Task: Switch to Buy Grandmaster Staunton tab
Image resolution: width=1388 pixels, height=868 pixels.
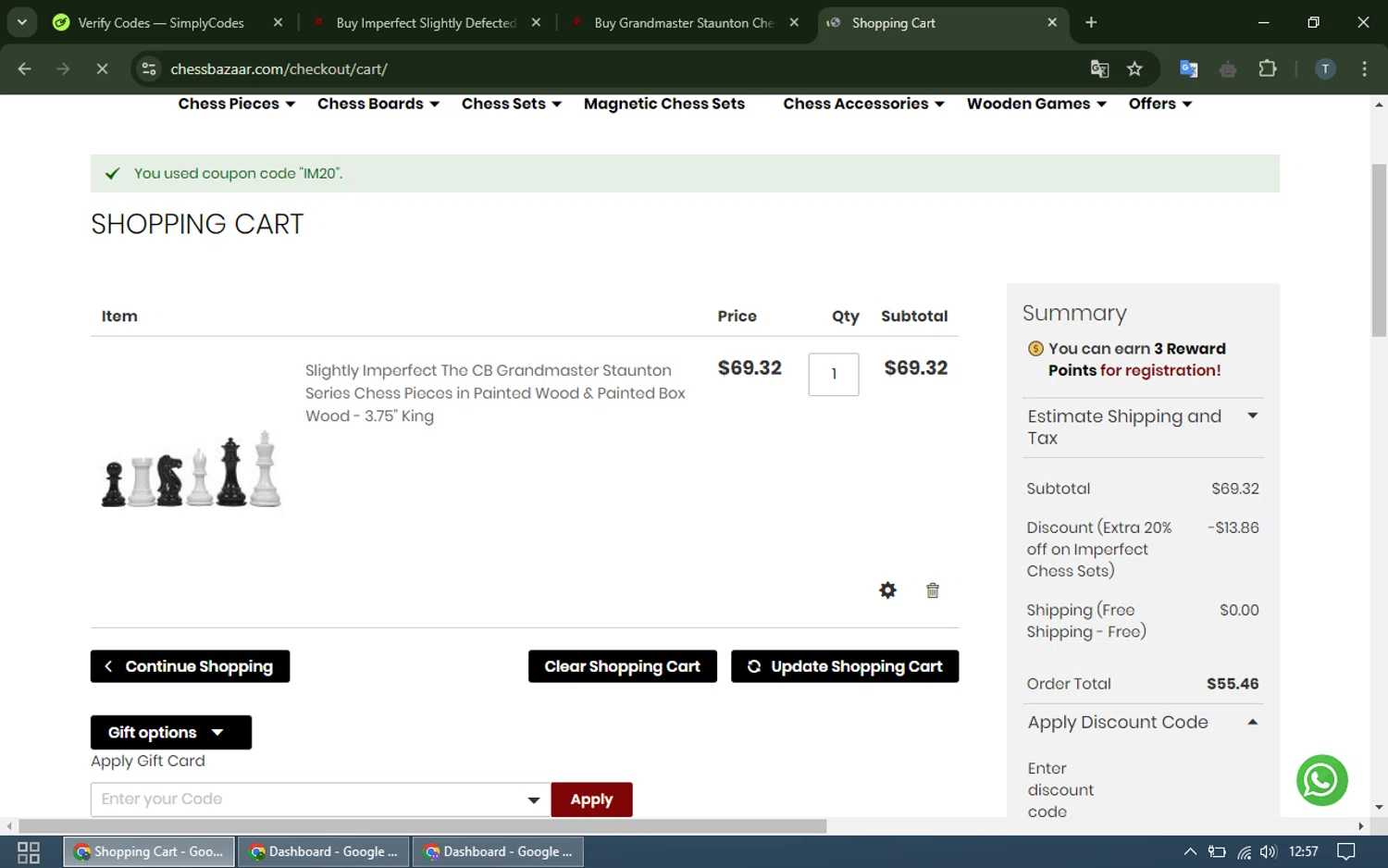Action: click(x=684, y=22)
